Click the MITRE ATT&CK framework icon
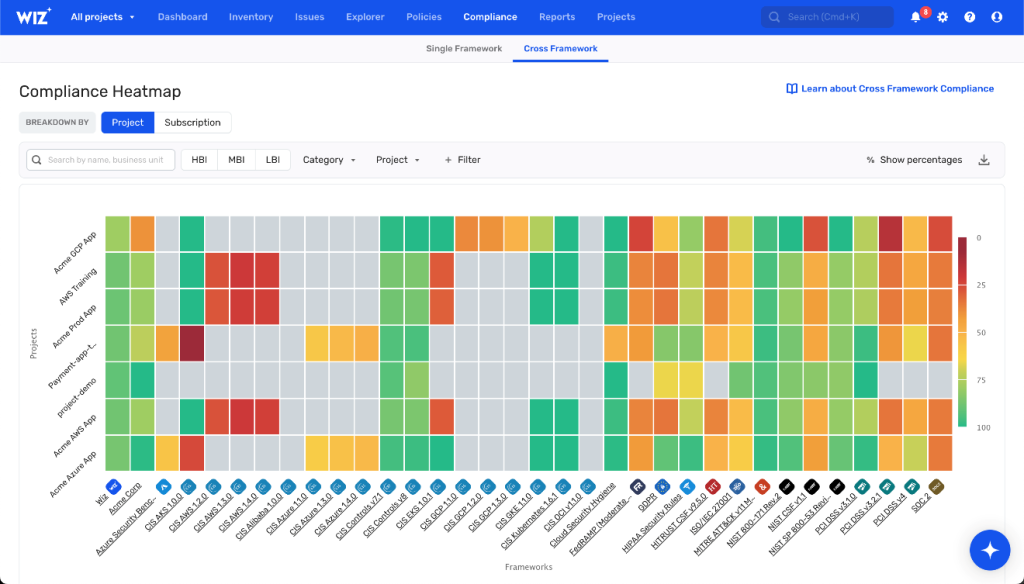 pyautogui.click(x=761, y=487)
